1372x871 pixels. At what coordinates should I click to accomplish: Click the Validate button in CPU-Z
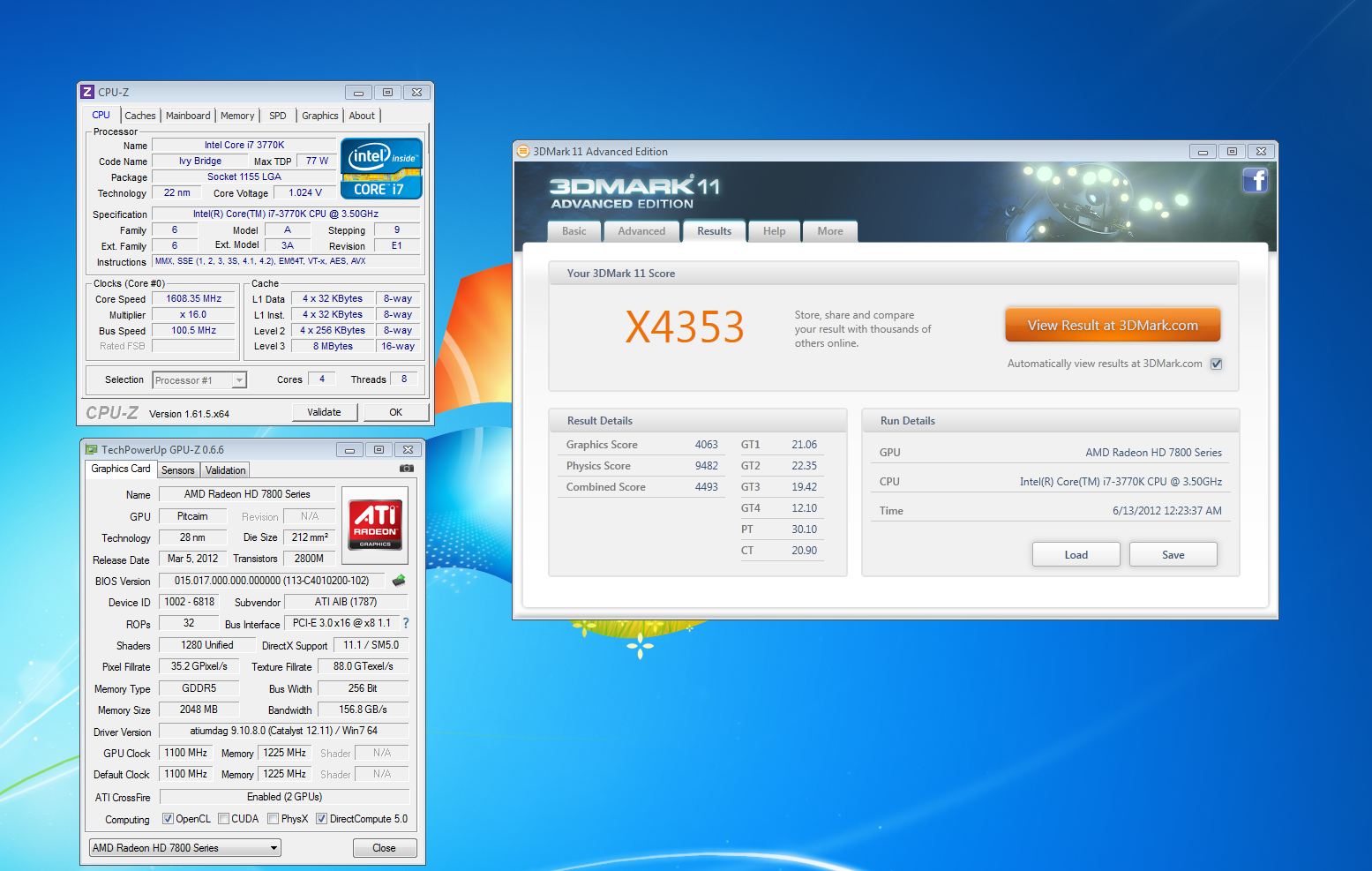[x=324, y=412]
